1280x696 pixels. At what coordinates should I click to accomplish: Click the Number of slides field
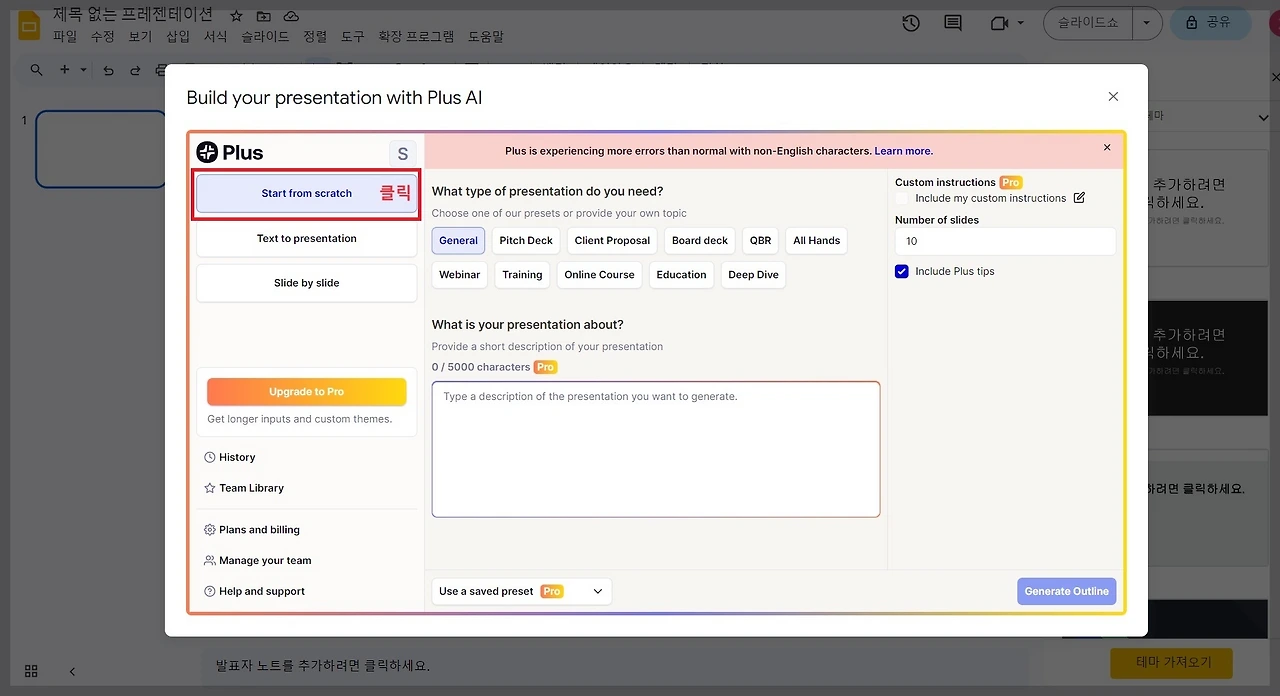[1005, 241]
